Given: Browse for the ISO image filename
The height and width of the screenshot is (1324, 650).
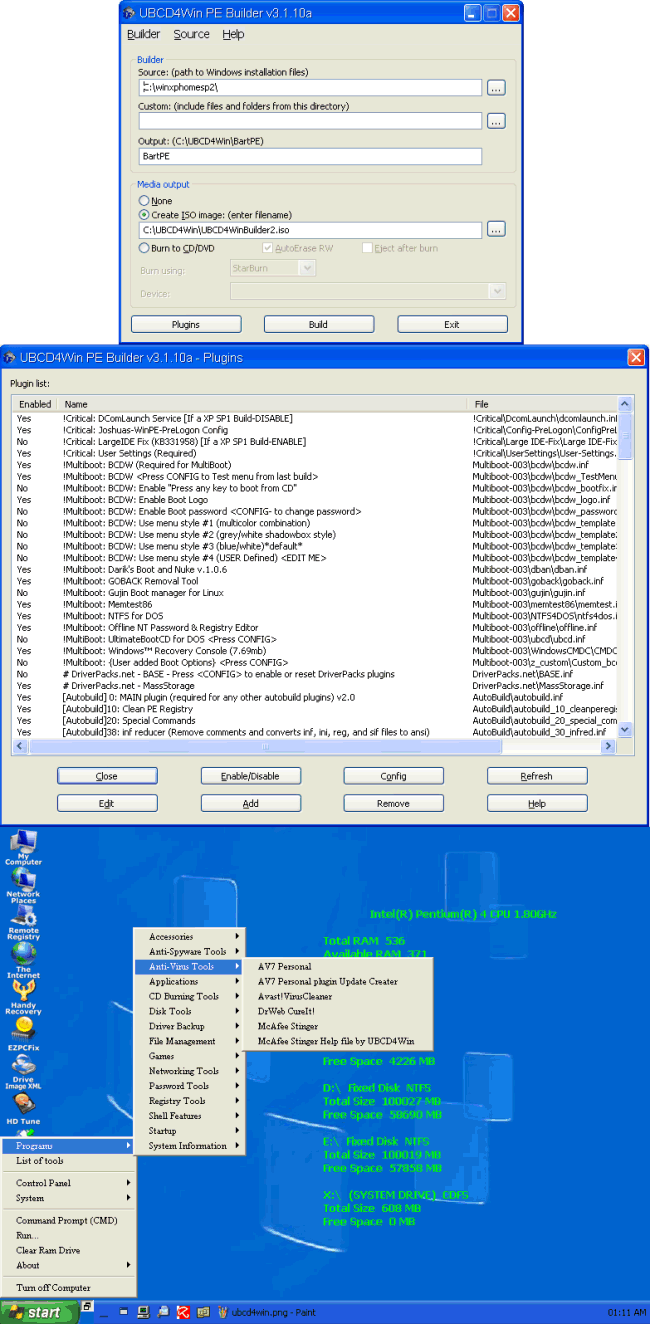Looking at the screenshot, I should click(x=496, y=230).
